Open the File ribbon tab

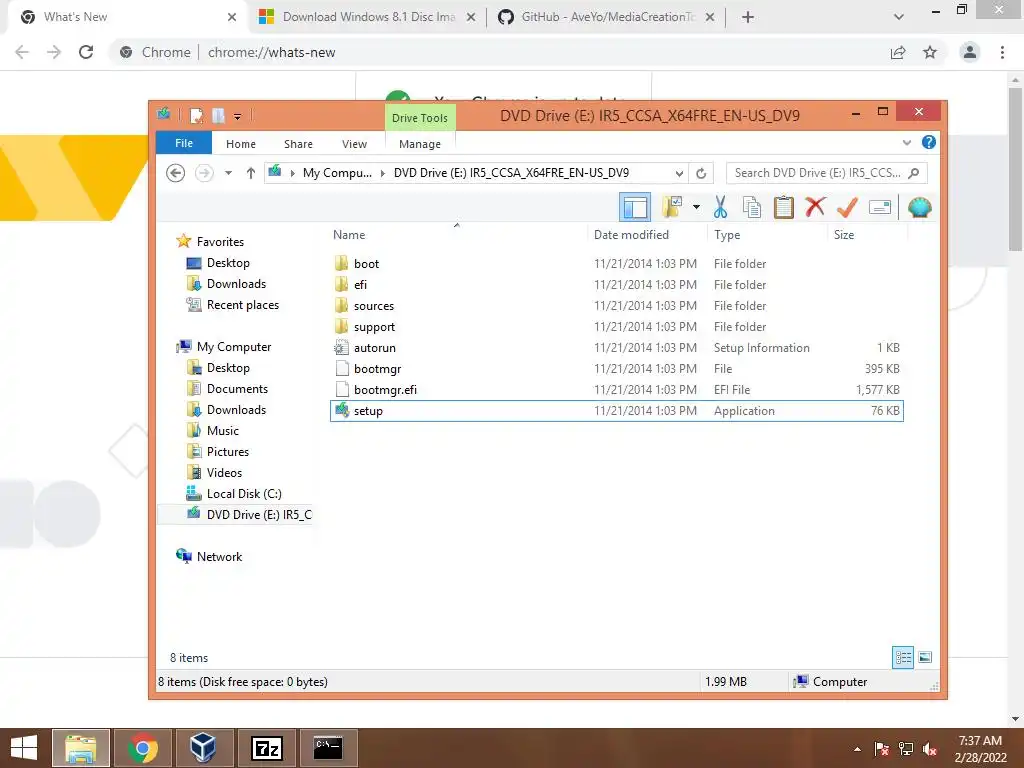(184, 143)
